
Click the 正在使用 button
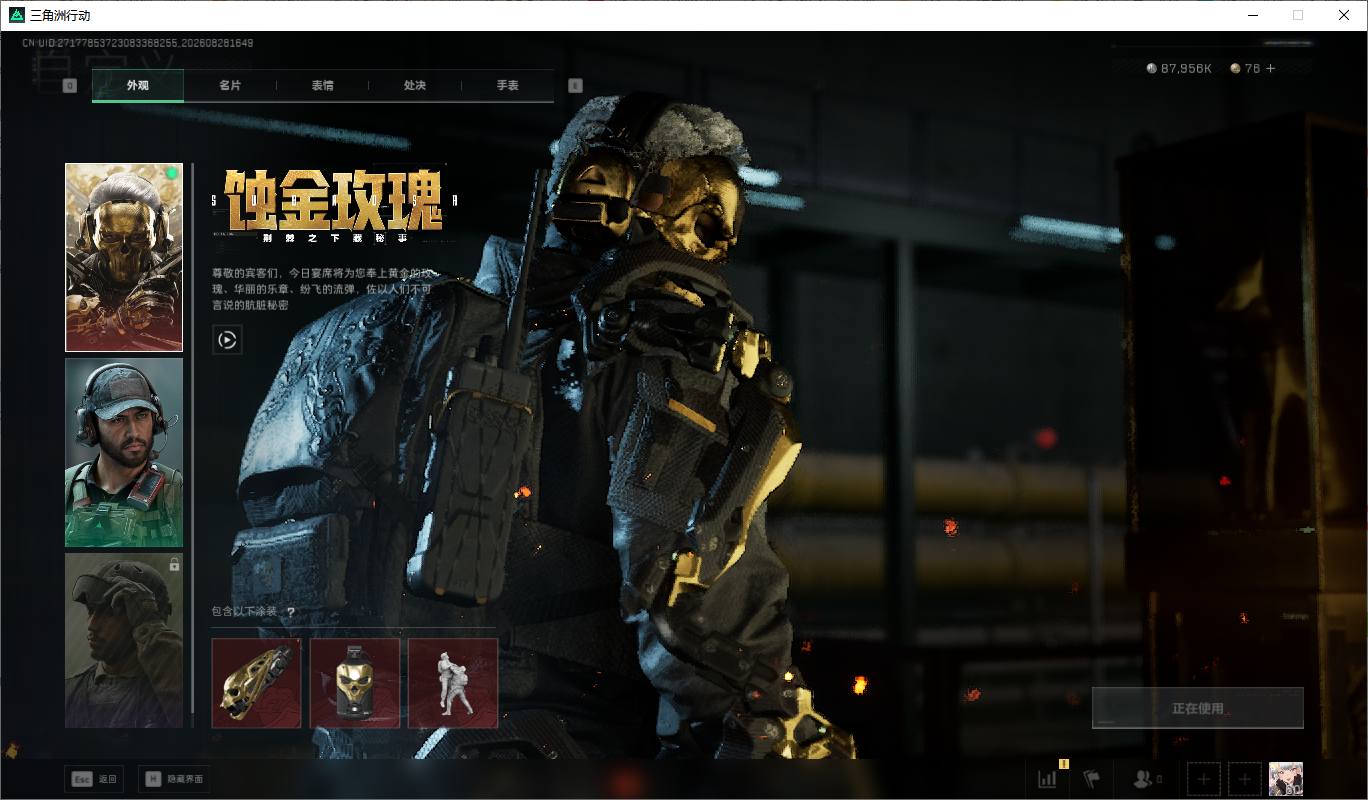coord(1198,708)
